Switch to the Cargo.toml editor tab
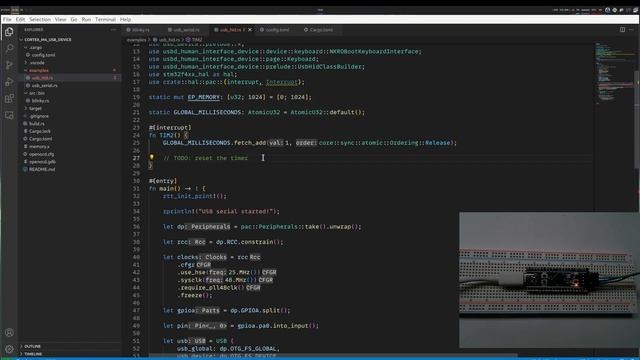This screenshot has height=360, width=640. pos(321,30)
